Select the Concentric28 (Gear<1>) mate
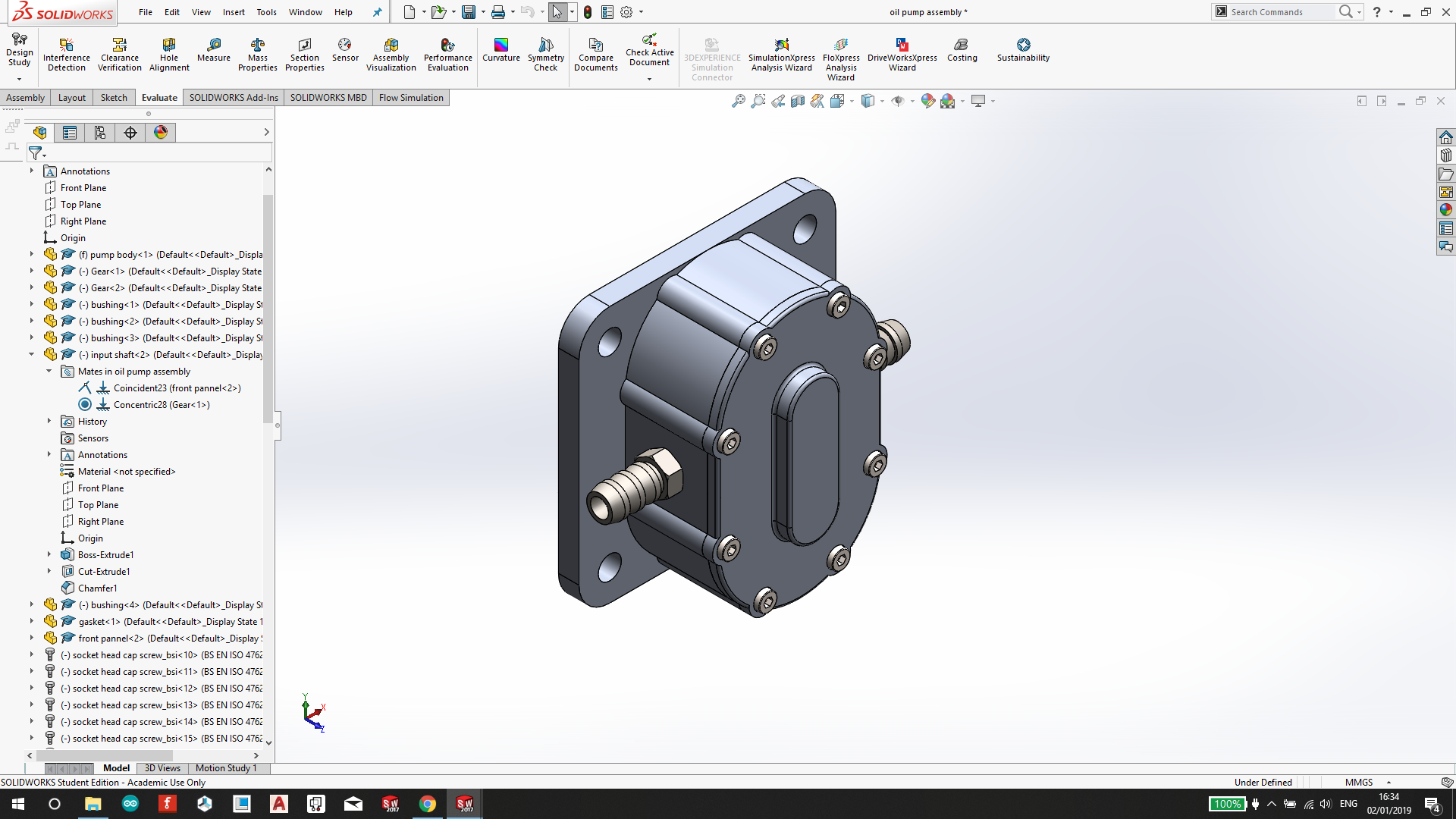Viewport: 1456px width, 819px height. (161, 405)
